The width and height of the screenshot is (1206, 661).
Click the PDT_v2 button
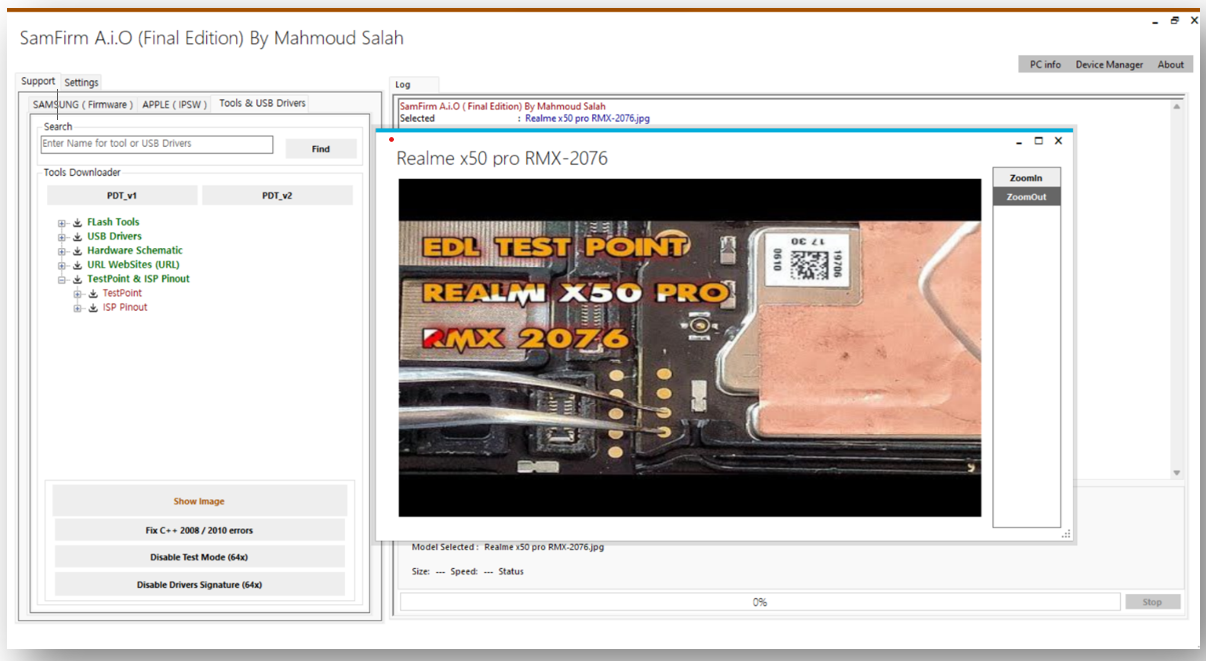coord(277,195)
